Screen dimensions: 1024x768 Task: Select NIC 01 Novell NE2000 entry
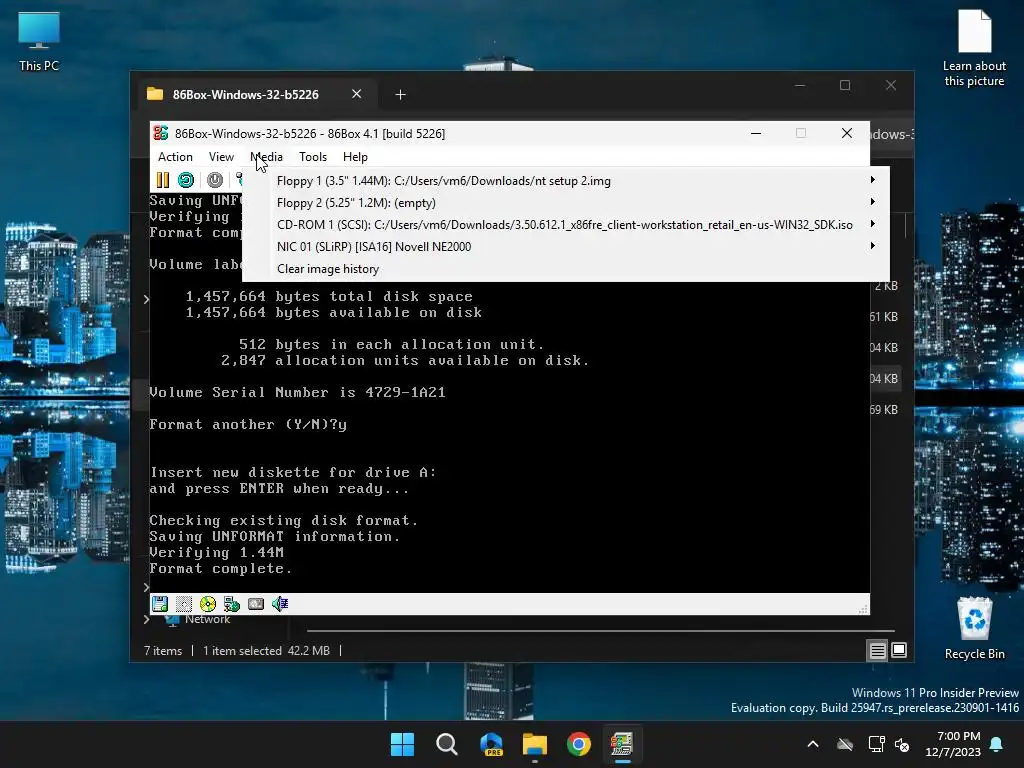click(x=566, y=247)
